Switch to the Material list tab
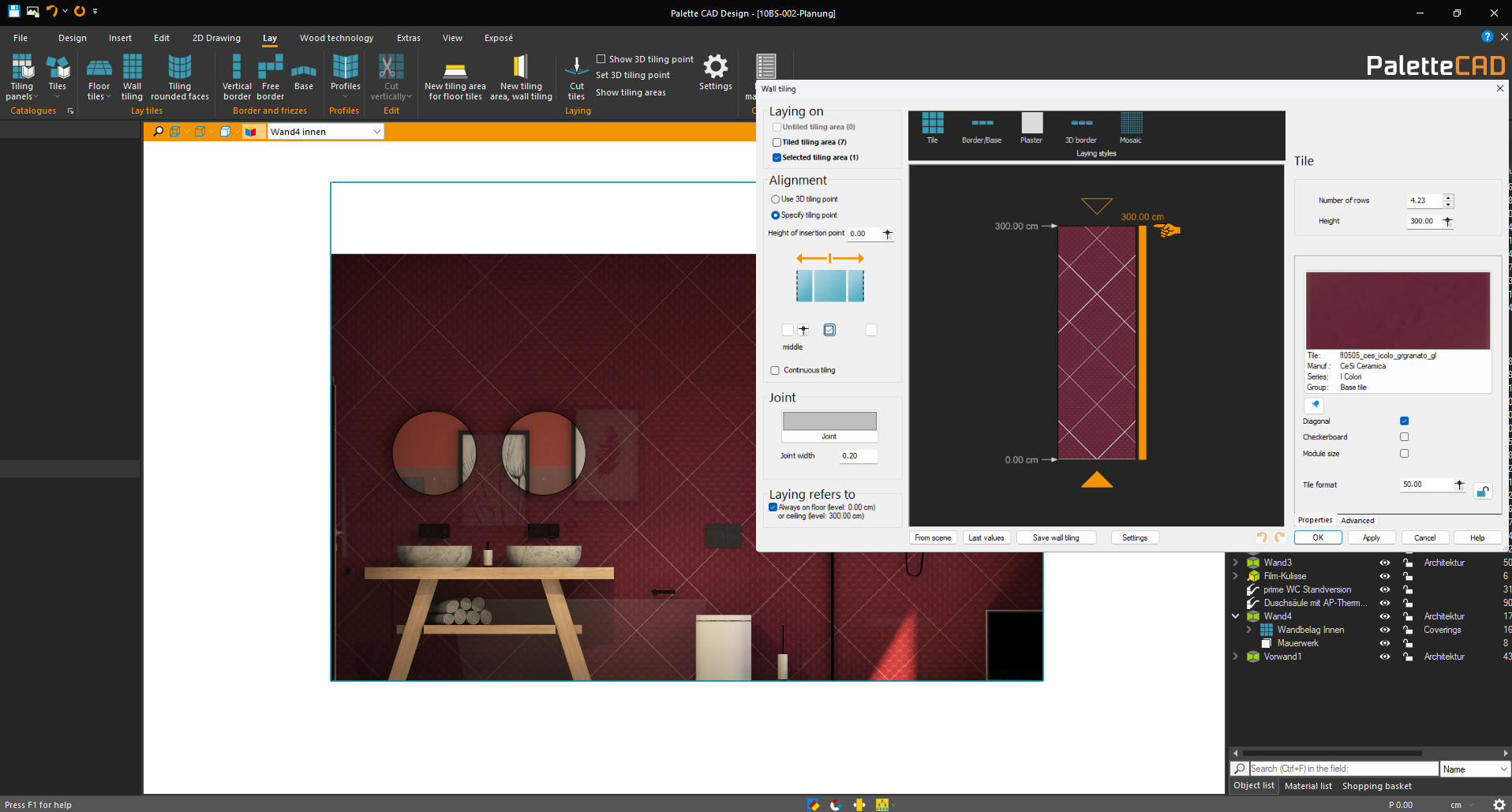 pyautogui.click(x=1308, y=786)
